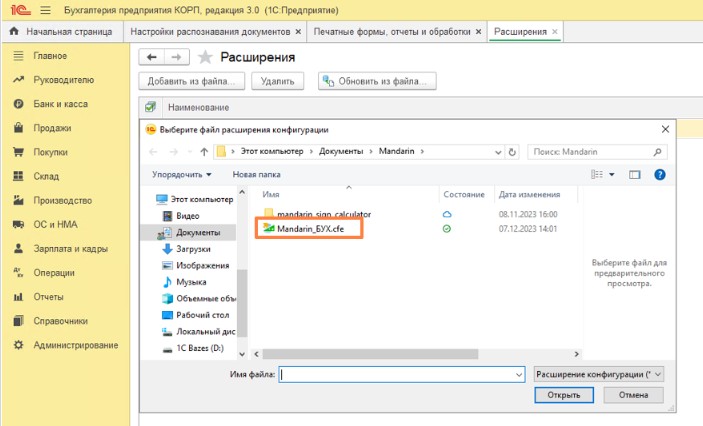
Task: Close the file selection dialog
Action: point(665,130)
